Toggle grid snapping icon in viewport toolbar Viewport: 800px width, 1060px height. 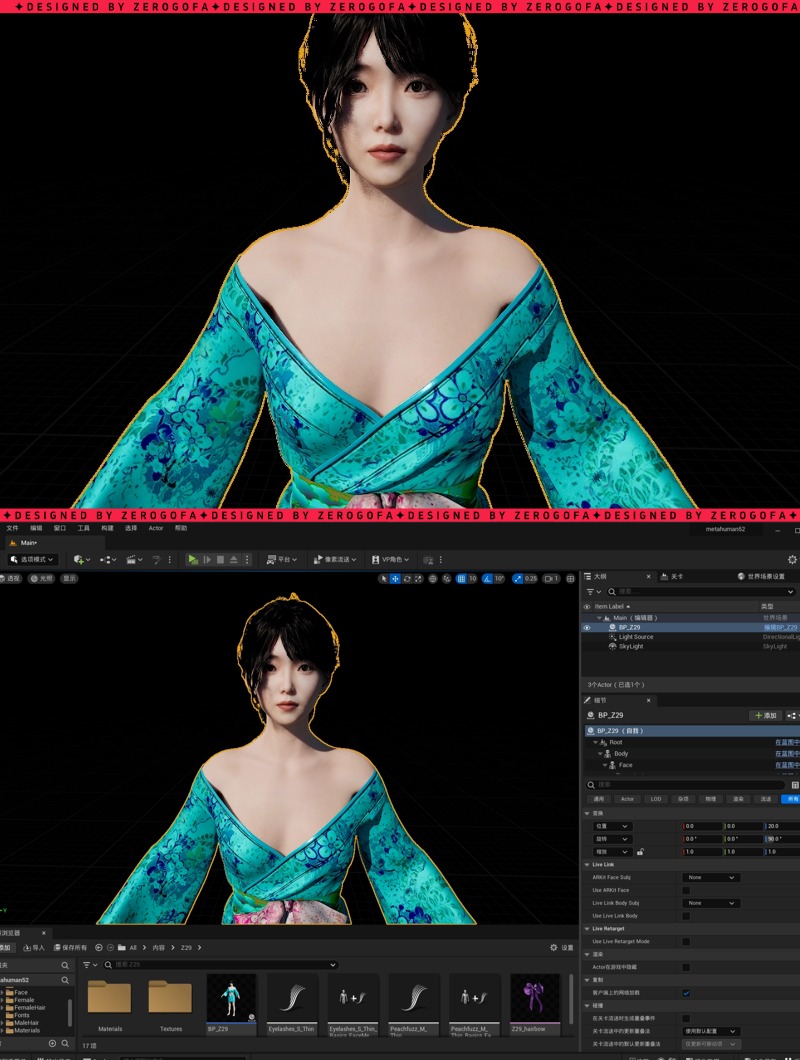pos(460,579)
